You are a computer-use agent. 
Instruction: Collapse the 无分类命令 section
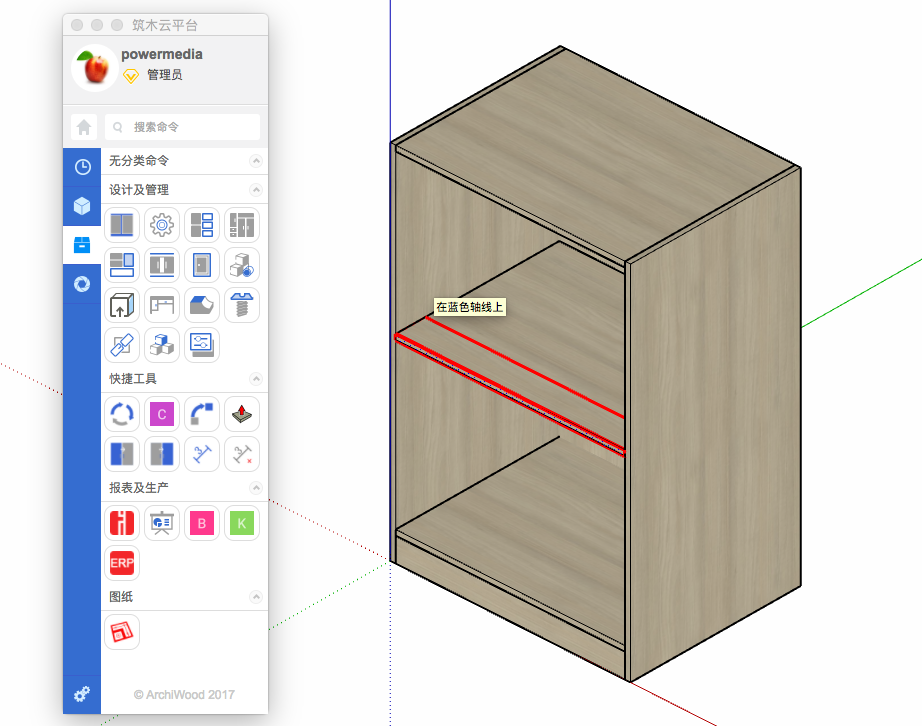point(256,161)
